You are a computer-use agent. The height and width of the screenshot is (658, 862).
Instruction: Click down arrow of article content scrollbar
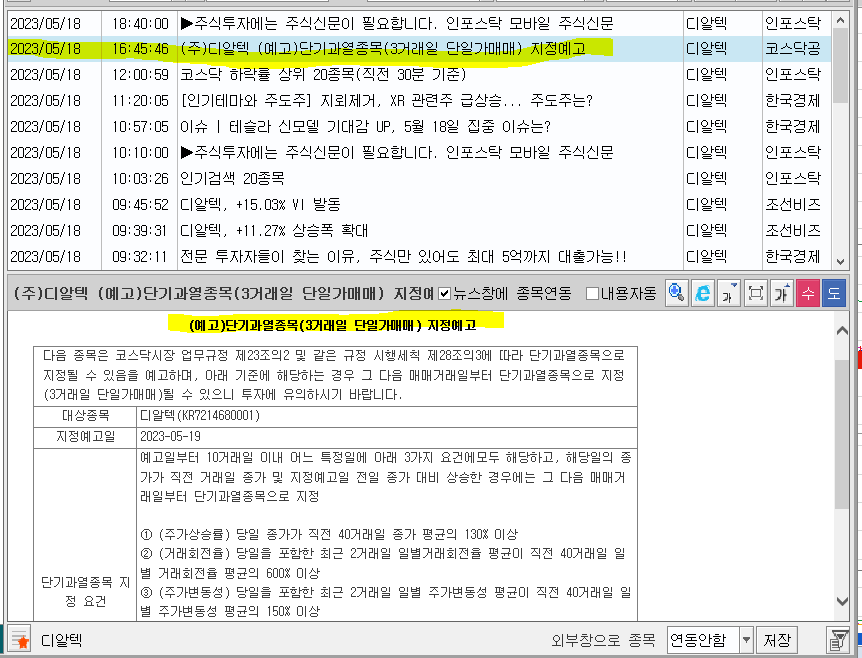[842, 601]
